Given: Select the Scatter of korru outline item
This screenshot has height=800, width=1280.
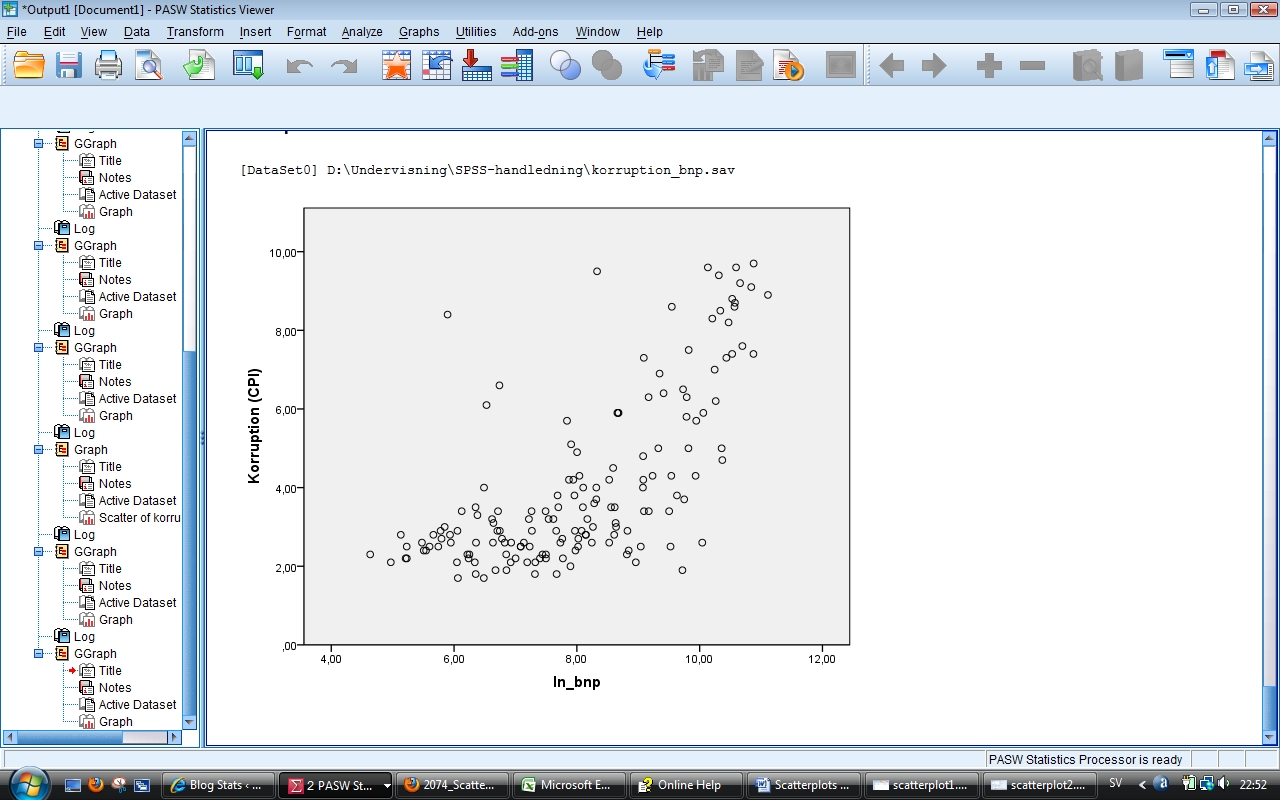Looking at the screenshot, I should coord(137,517).
